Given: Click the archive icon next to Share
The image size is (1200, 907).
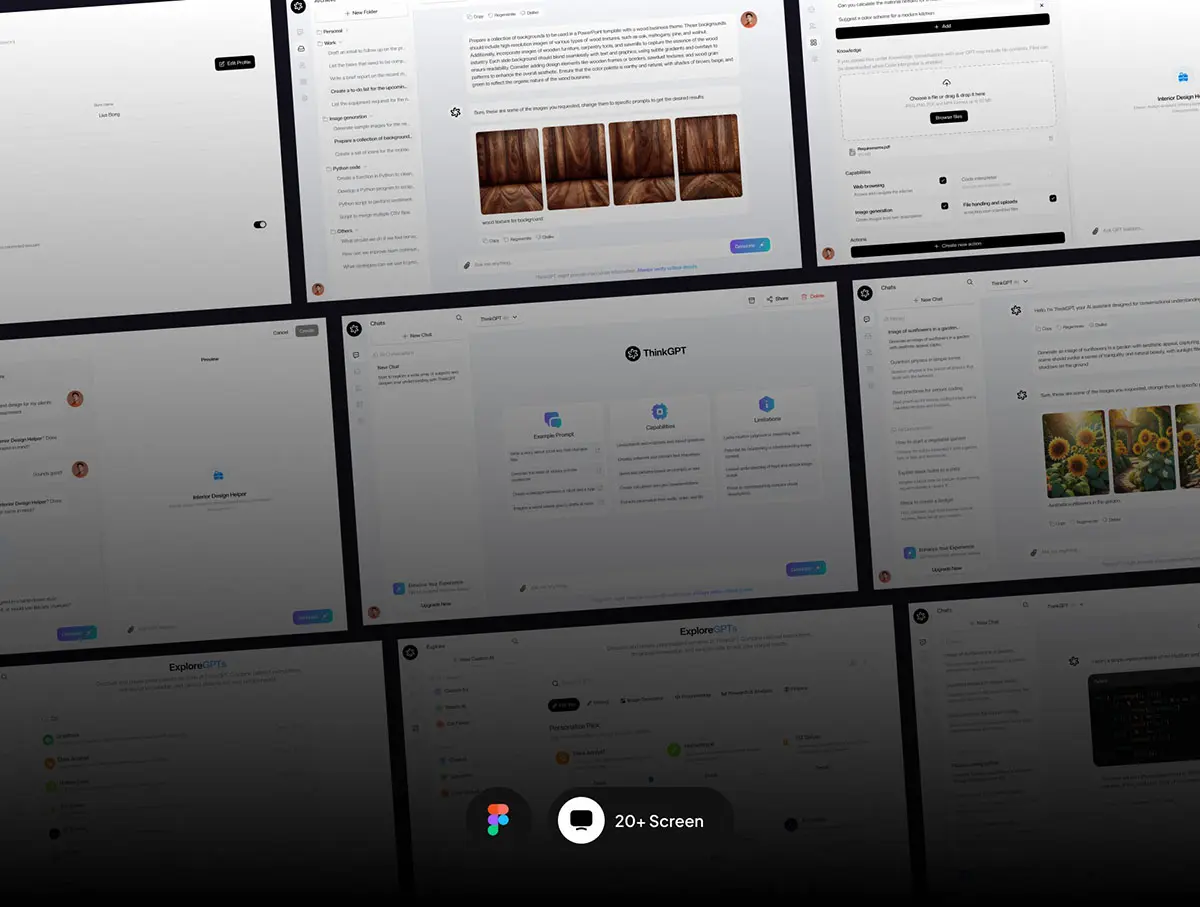Looking at the screenshot, I should (x=751, y=299).
